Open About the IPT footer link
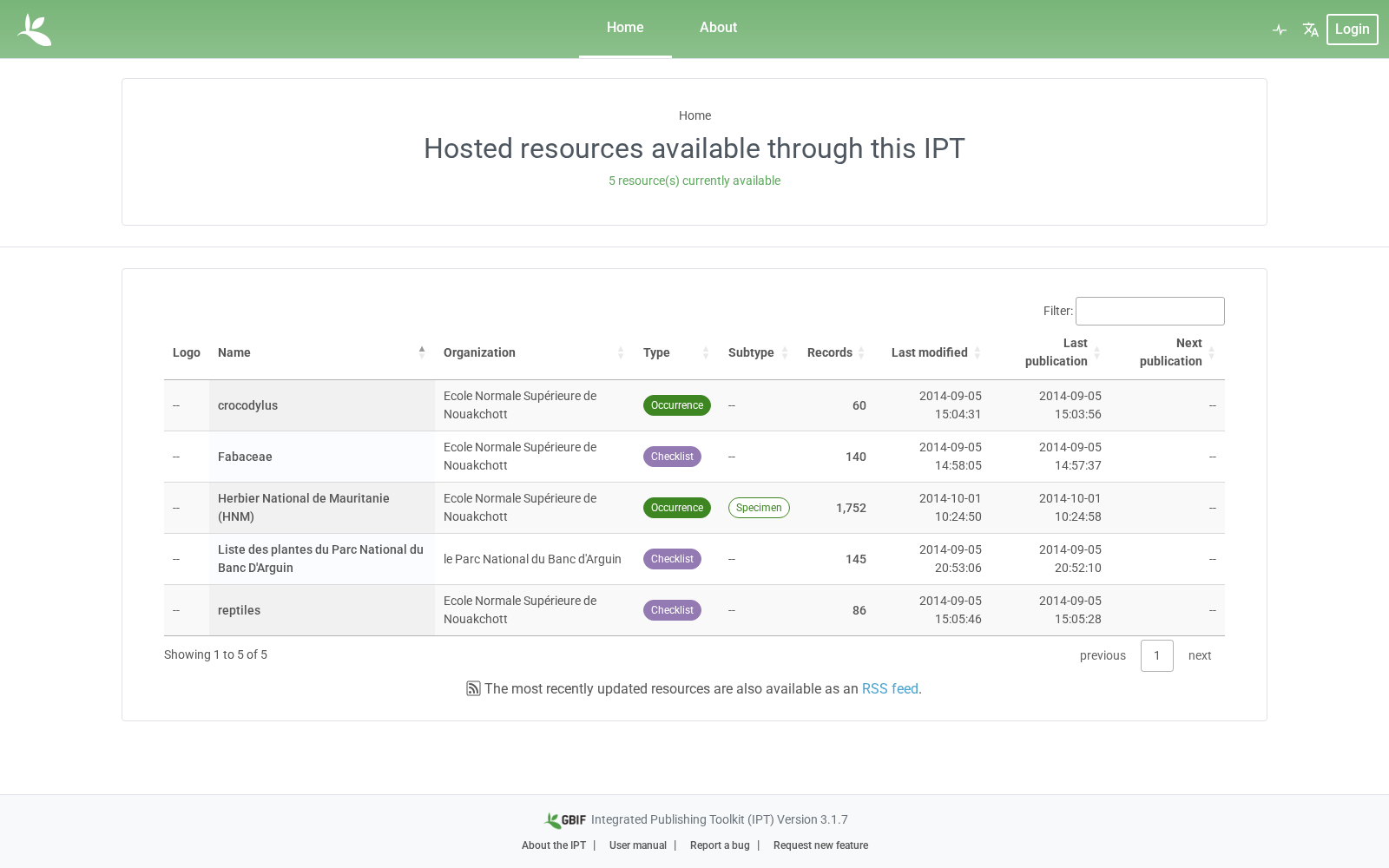The width and height of the screenshot is (1389, 868). click(x=554, y=845)
